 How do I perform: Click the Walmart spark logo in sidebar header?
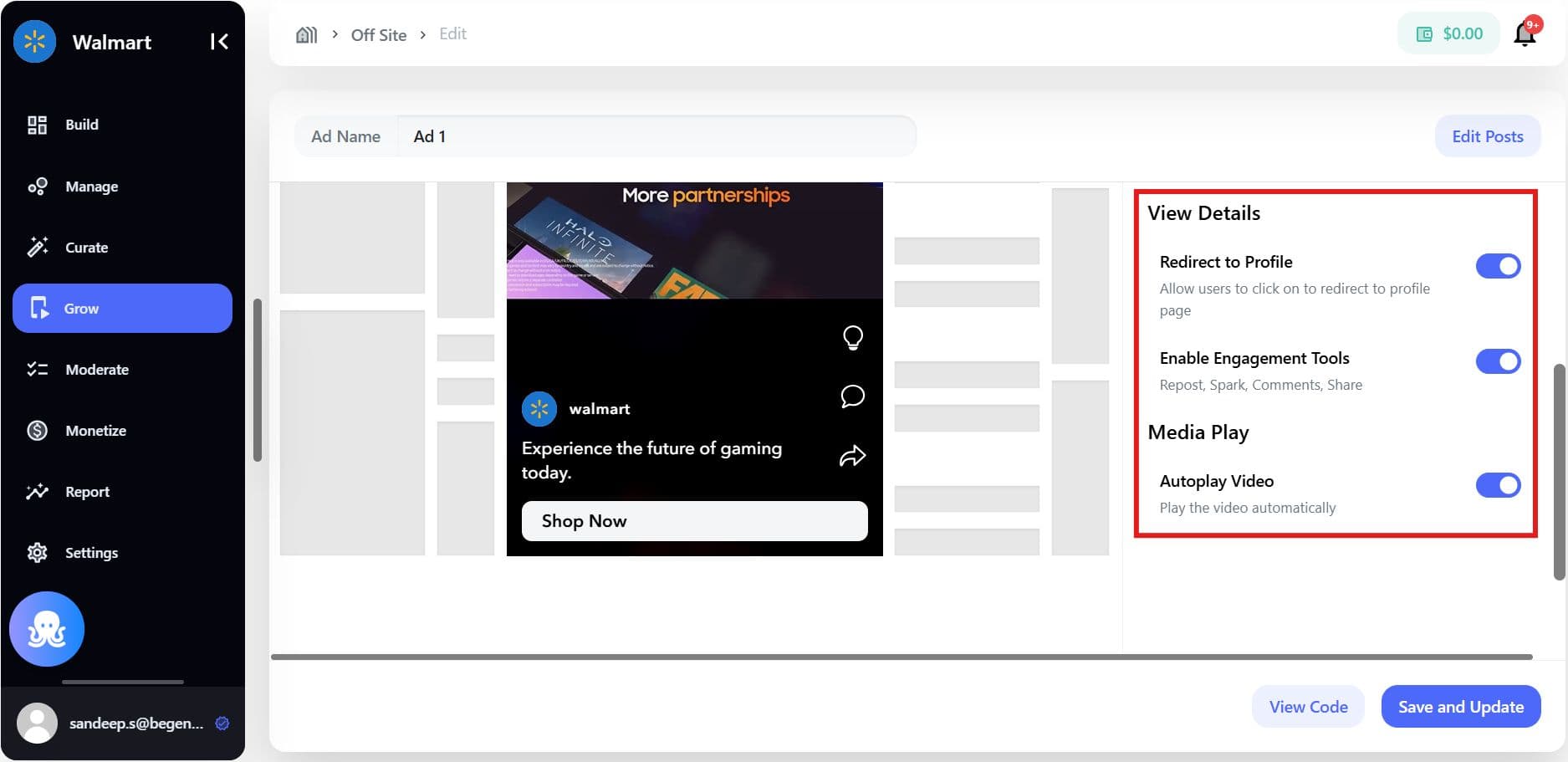click(x=35, y=41)
